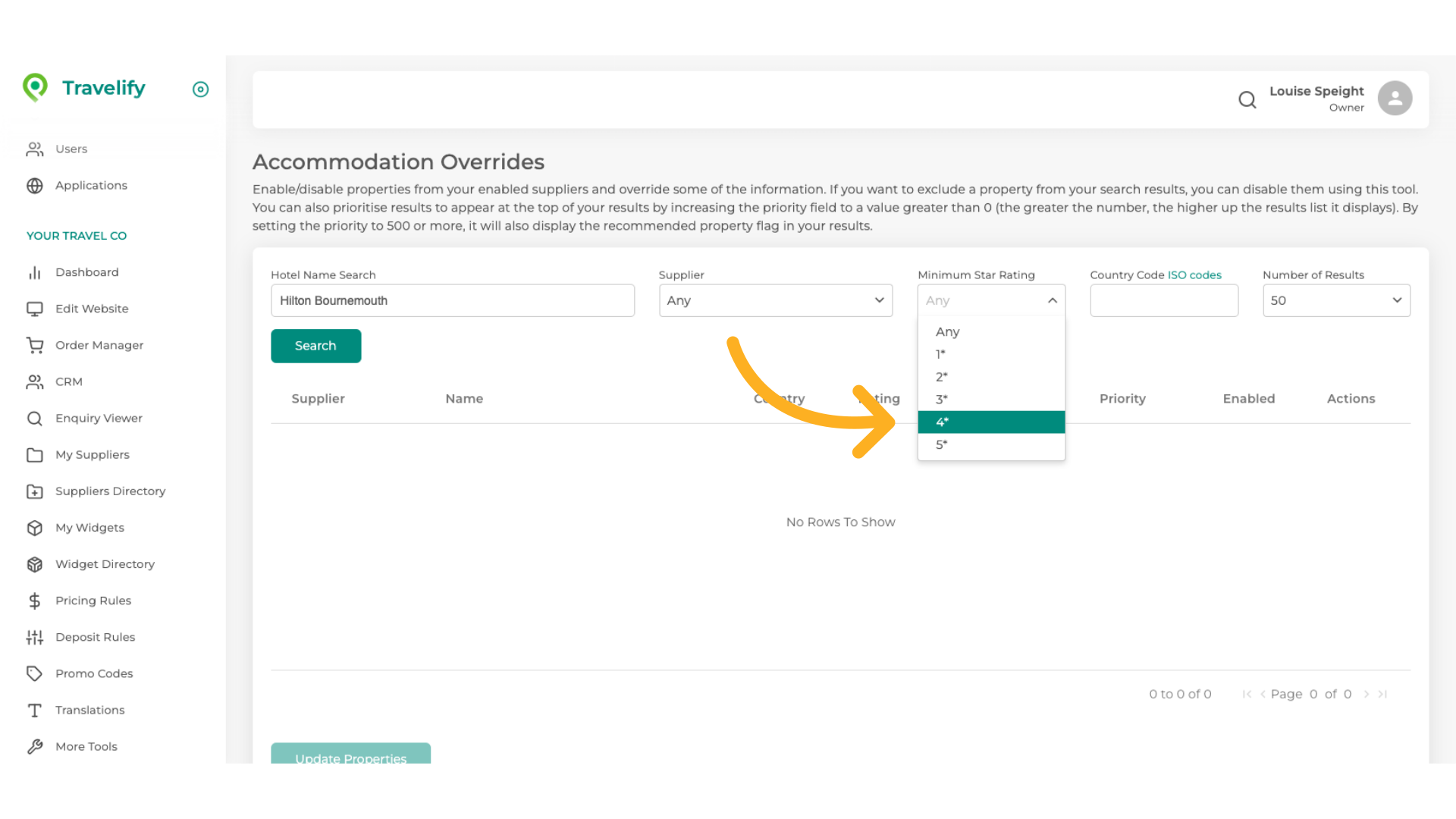
Task: Click the Search button
Action: click(x=315, y=346)
